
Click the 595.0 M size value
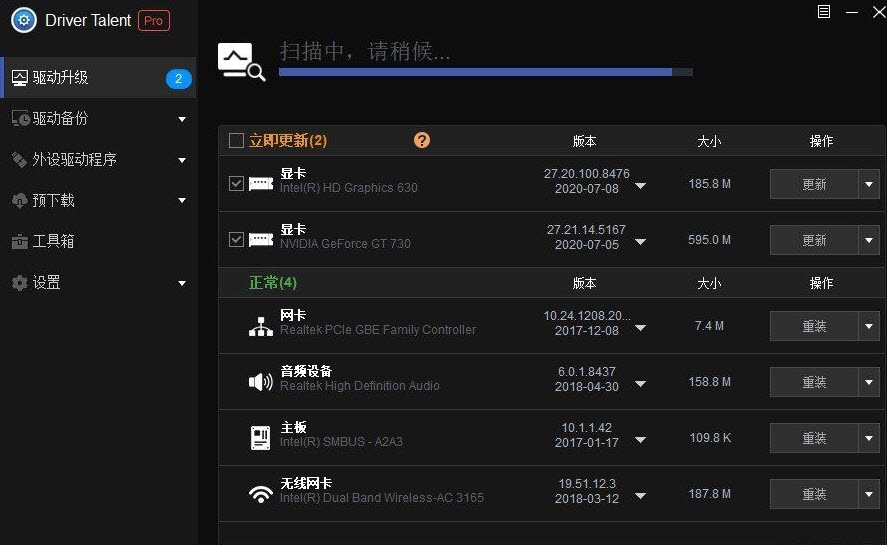709,240
